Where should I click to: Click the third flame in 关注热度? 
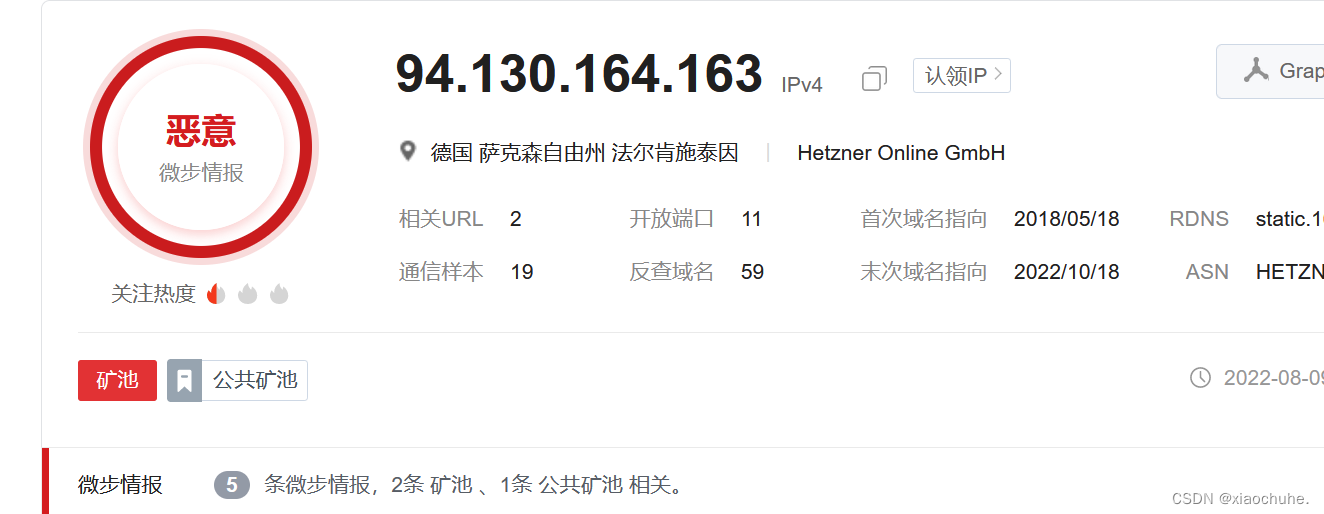tap(279, 294)
